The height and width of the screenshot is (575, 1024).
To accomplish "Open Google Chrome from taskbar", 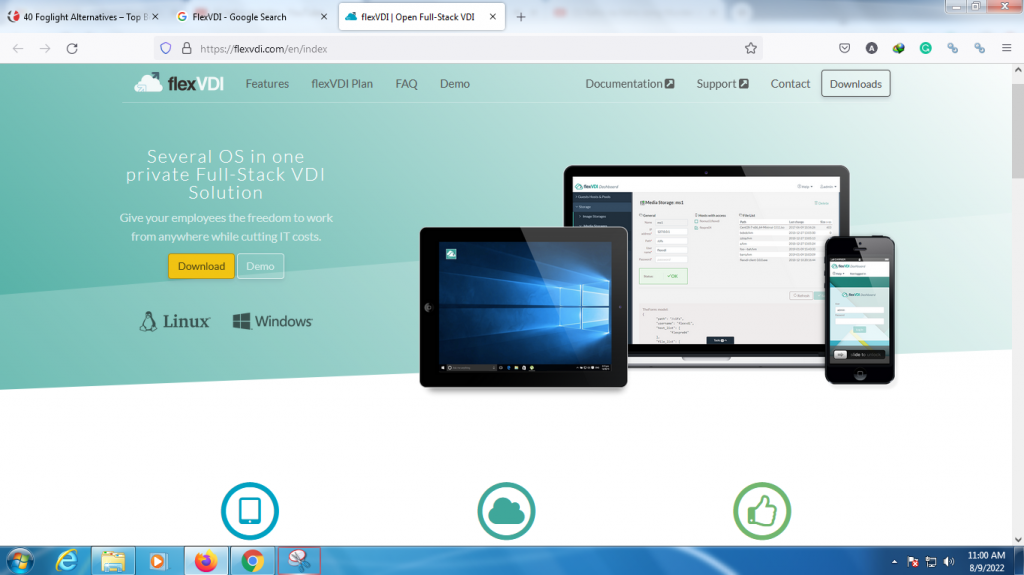I will coord(253,561).
